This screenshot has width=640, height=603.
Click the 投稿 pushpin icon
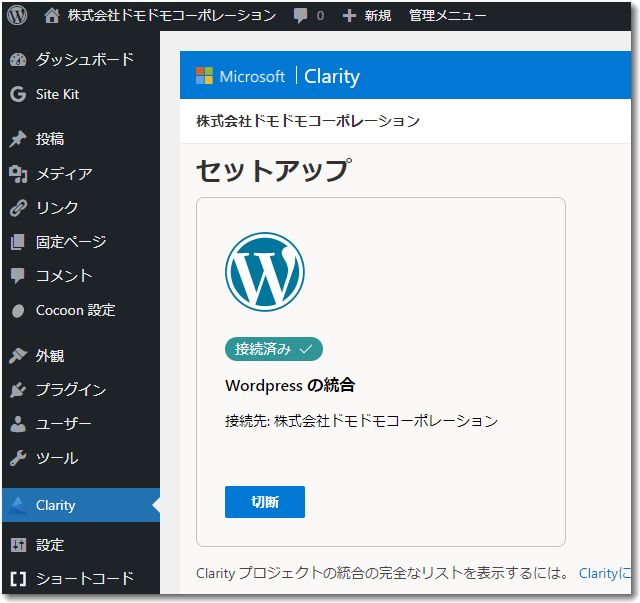pos(18,139)
